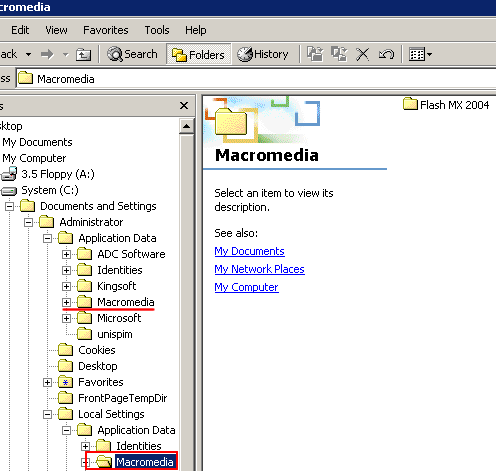The image size is (496, 471).
Task: Expand the Kingsoft folder
Action: (x=66, y=286)
